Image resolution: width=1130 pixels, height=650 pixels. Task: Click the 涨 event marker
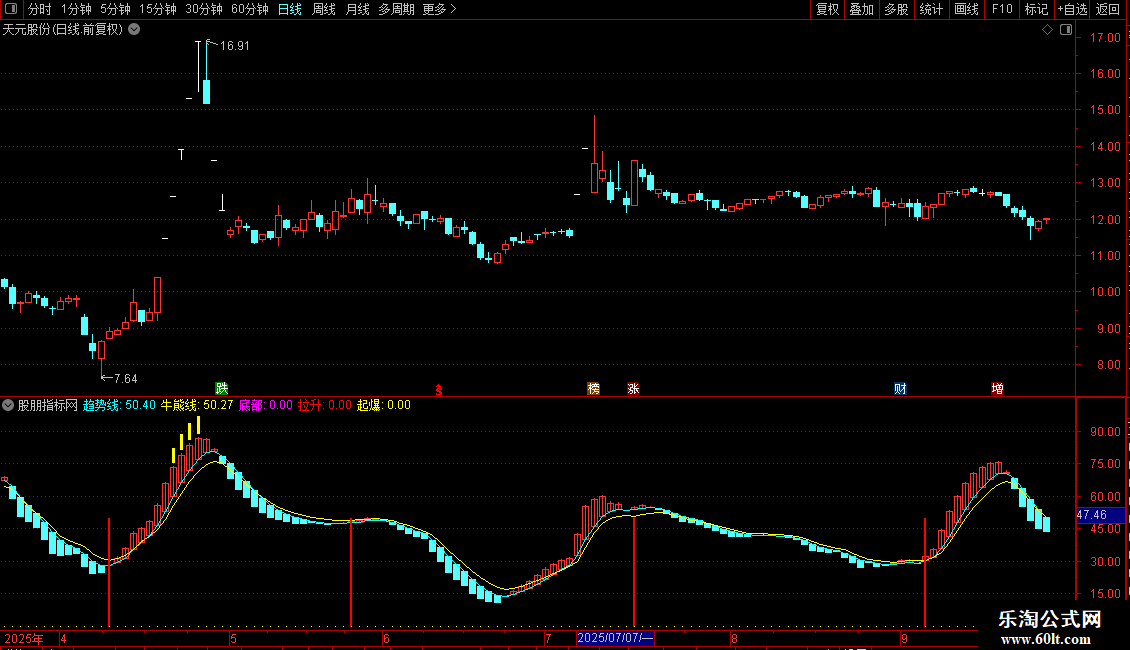point(633,389)
